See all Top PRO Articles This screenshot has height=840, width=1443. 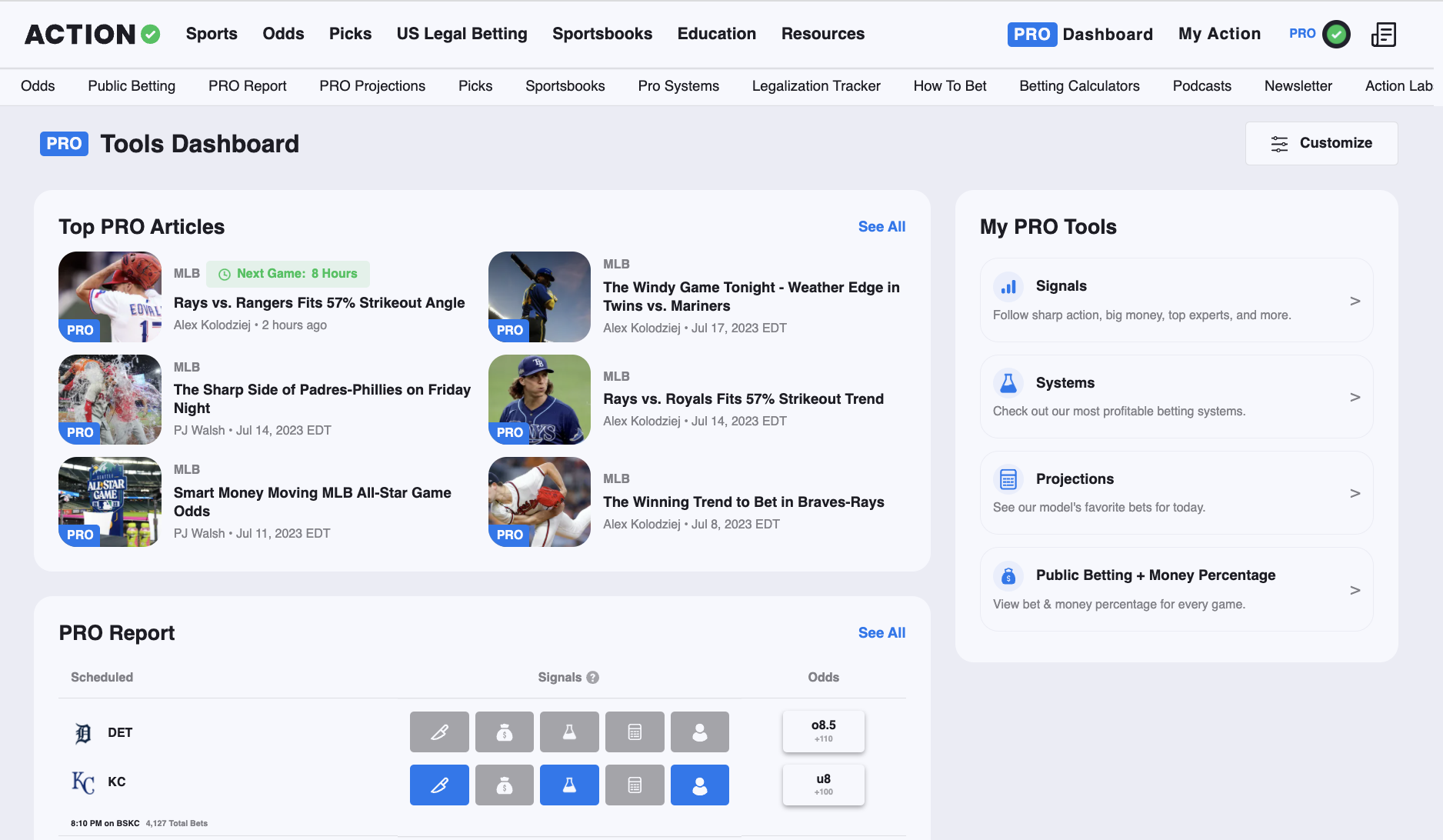(x=881, y=227)
